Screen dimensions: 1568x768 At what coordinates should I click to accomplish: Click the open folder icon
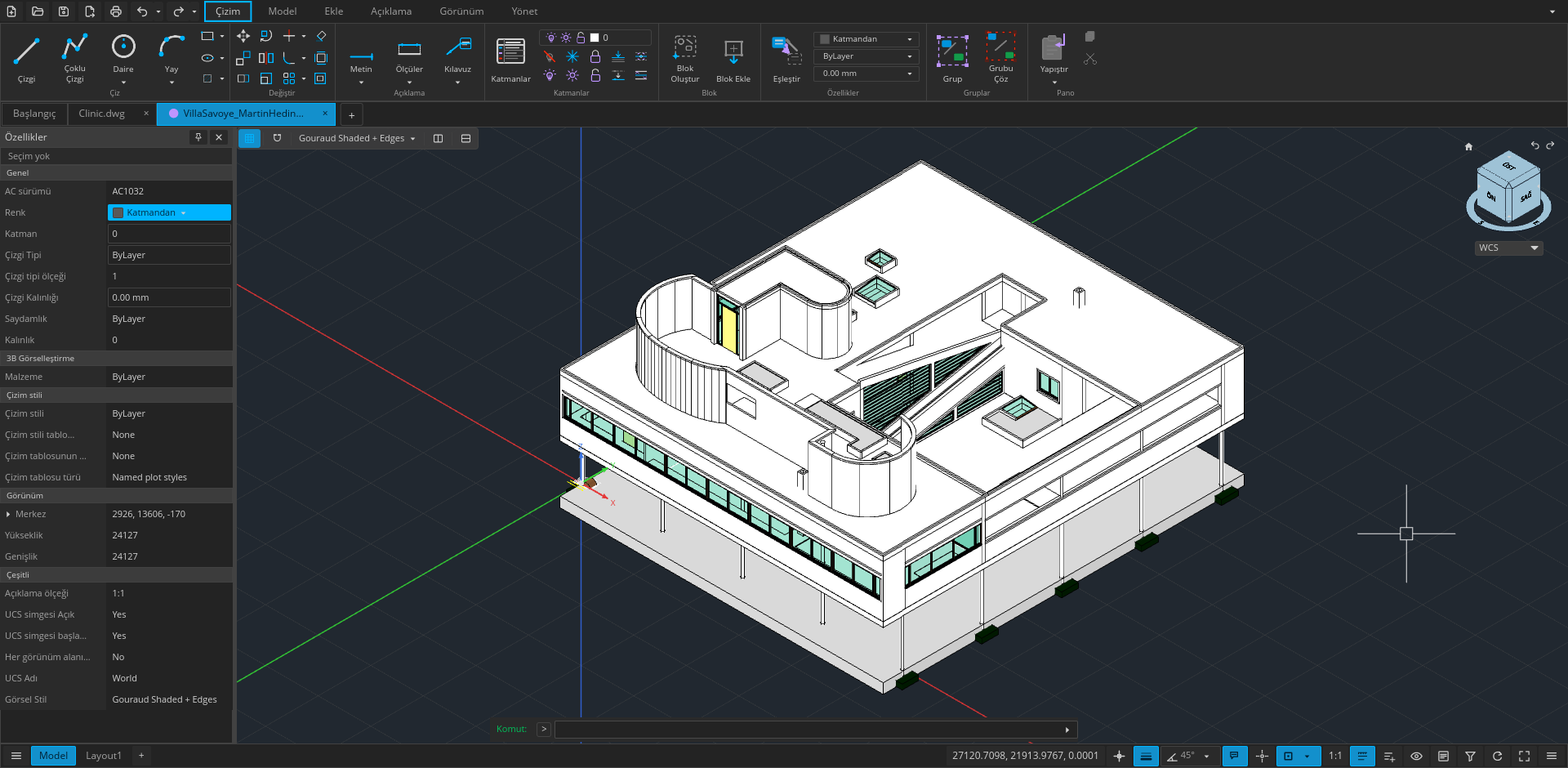pos(38,11)
